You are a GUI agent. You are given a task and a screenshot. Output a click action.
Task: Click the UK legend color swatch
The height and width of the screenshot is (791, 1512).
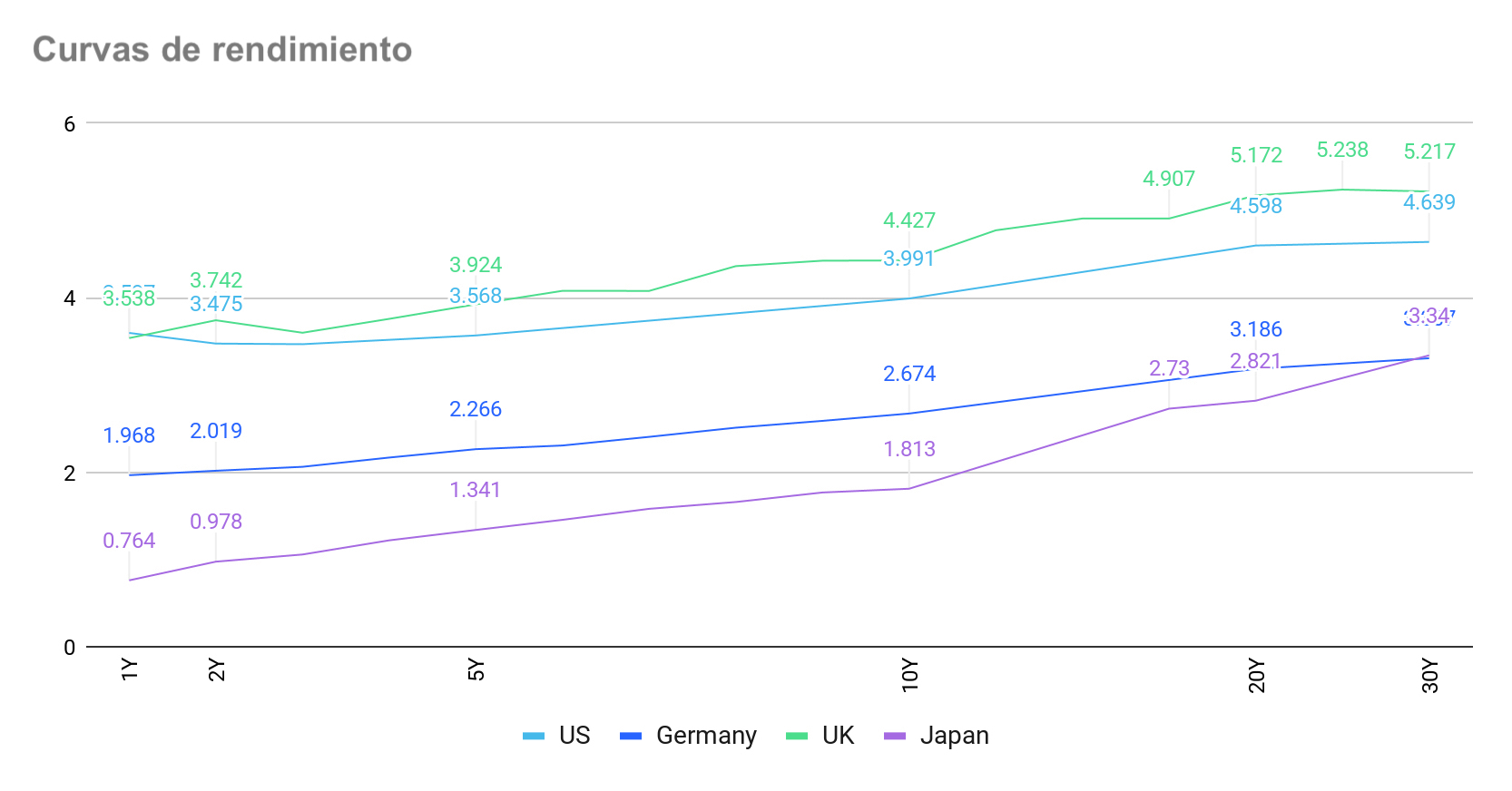click(797, 736)
